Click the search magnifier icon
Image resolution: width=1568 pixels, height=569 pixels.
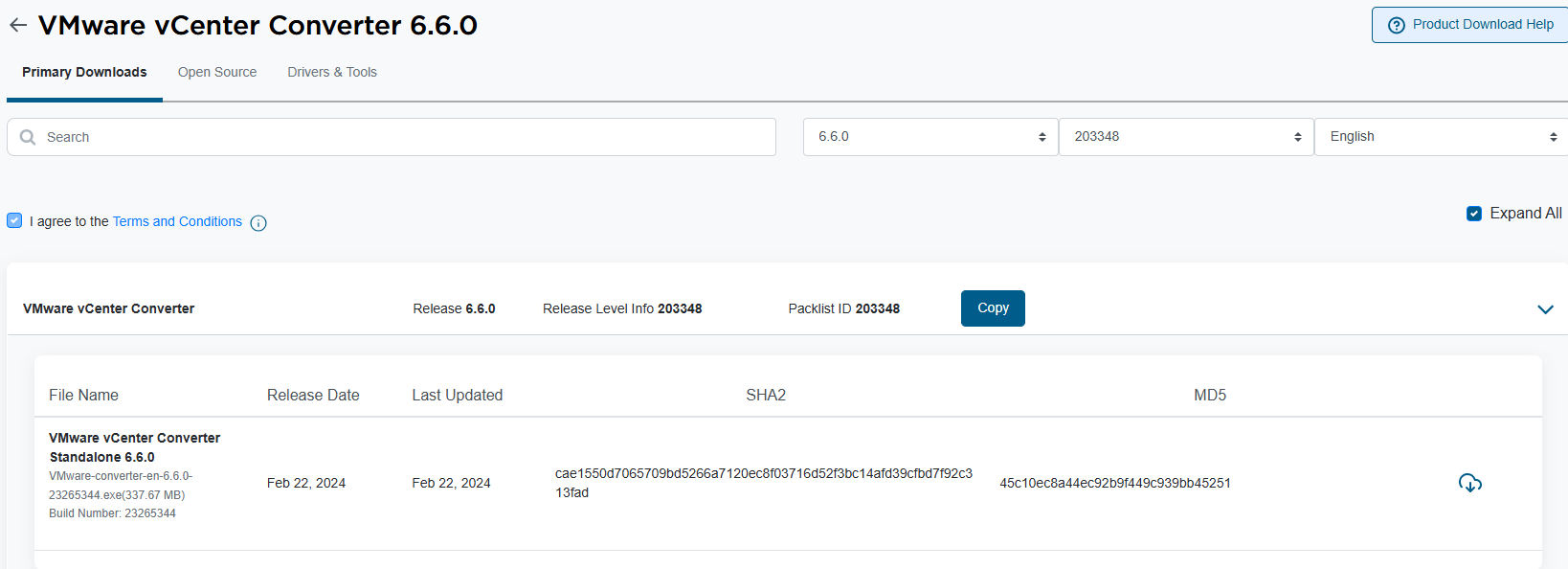[x=28, y=137]
